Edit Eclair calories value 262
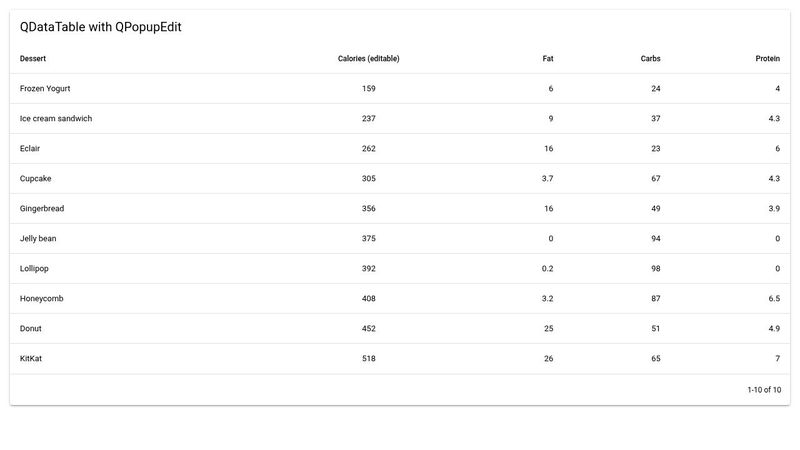 coord(369,149)
